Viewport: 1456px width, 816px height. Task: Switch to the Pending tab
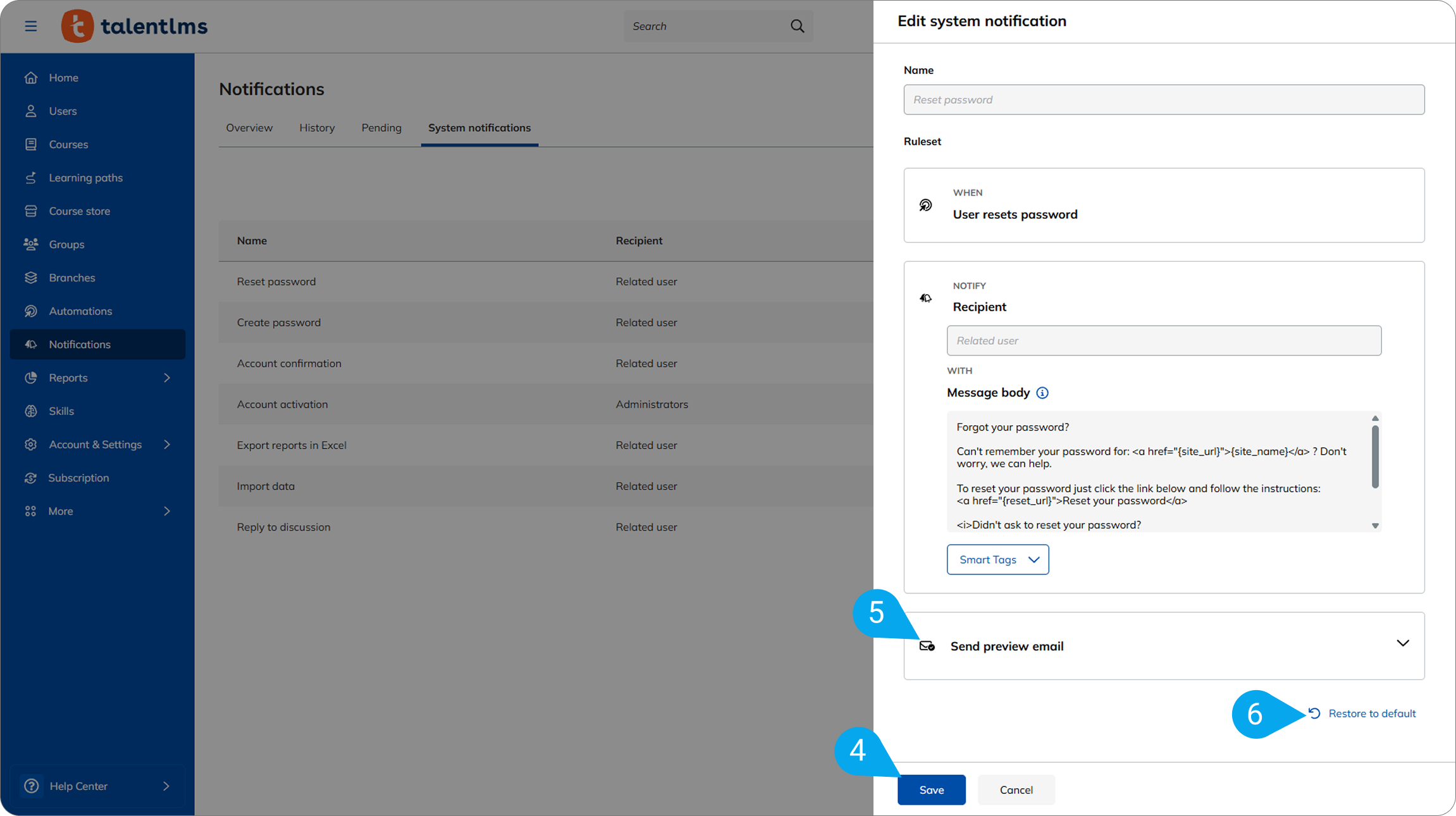(381, 128)
